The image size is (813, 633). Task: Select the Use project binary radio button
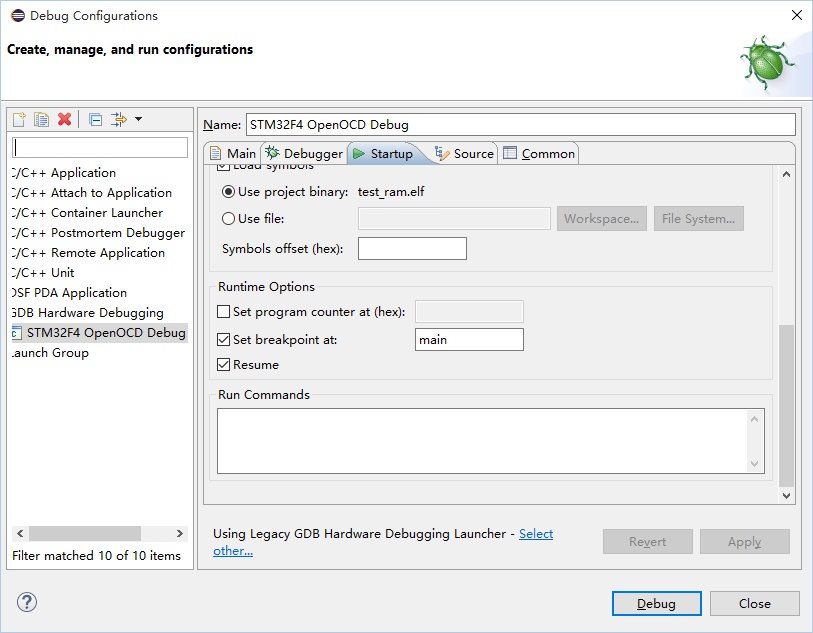tap(228, 192)
